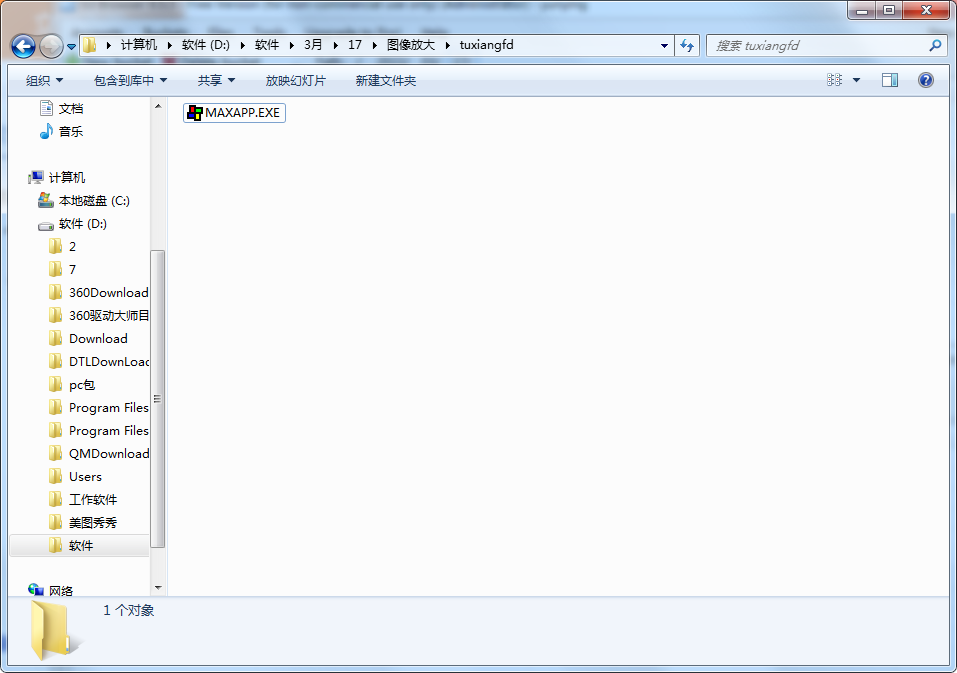Open the view options dropdown arrow
Viewport: 957px width, 673px height.
856,80
